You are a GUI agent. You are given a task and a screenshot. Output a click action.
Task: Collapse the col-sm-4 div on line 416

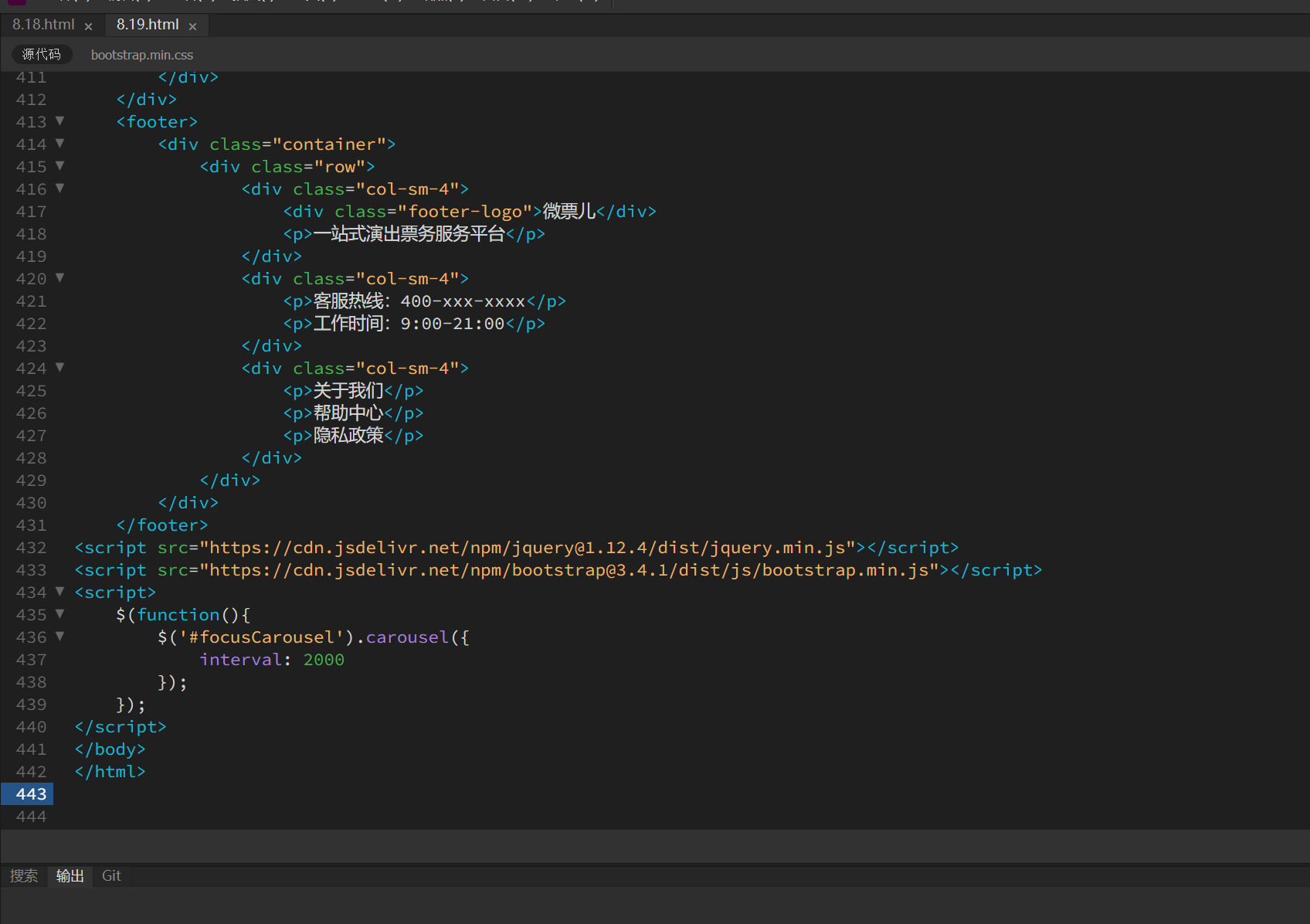tap(59, 189)
